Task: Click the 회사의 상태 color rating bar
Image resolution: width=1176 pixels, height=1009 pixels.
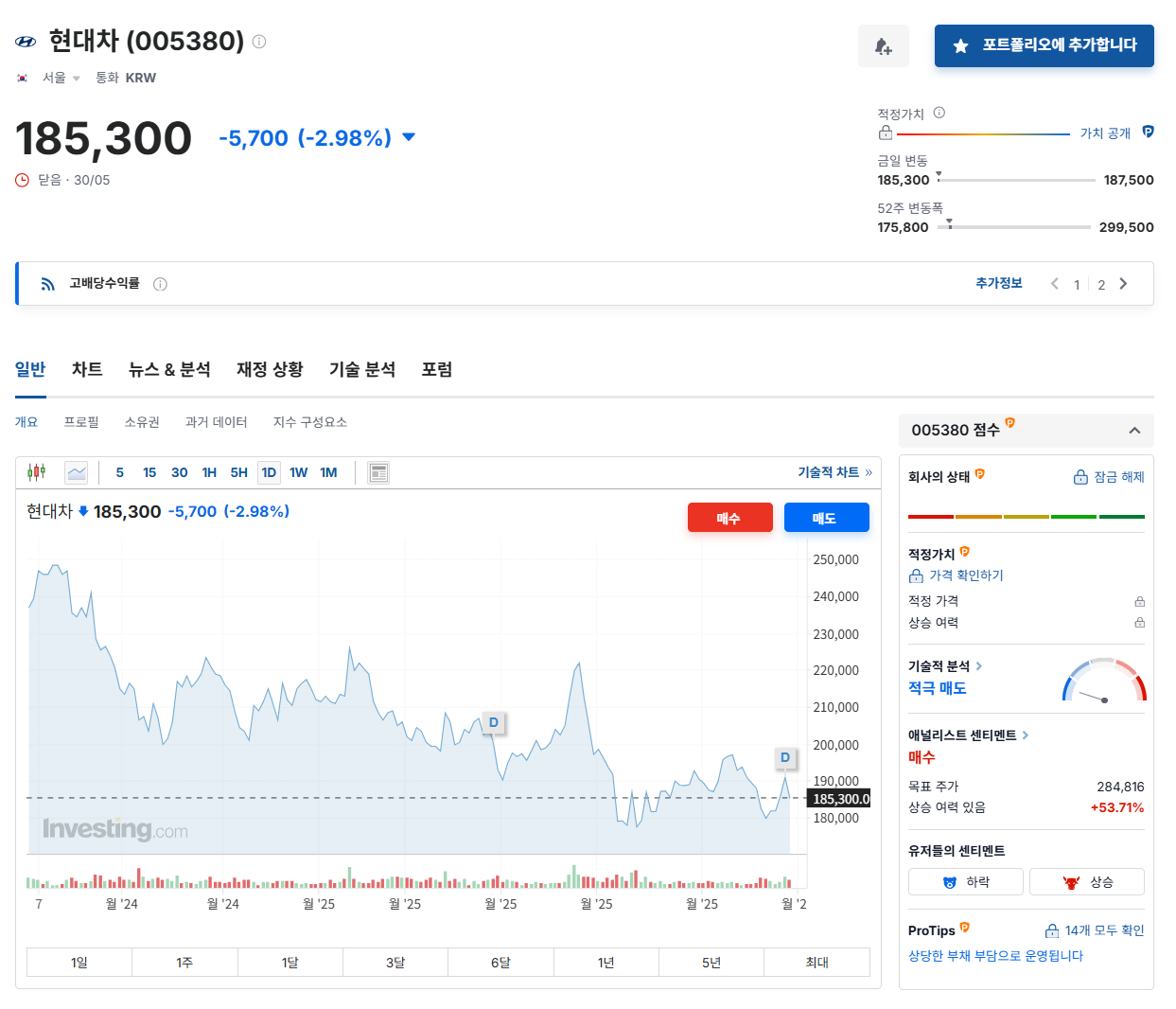Action: (1027, 517)
